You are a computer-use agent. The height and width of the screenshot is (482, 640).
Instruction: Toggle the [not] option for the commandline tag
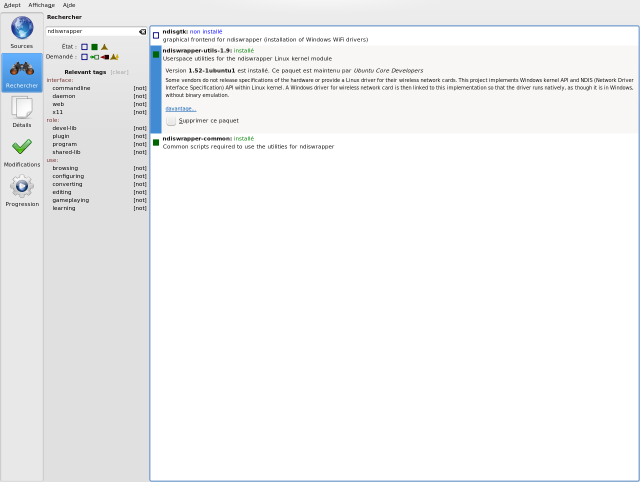pyautogui.click(x=140, y=88)
